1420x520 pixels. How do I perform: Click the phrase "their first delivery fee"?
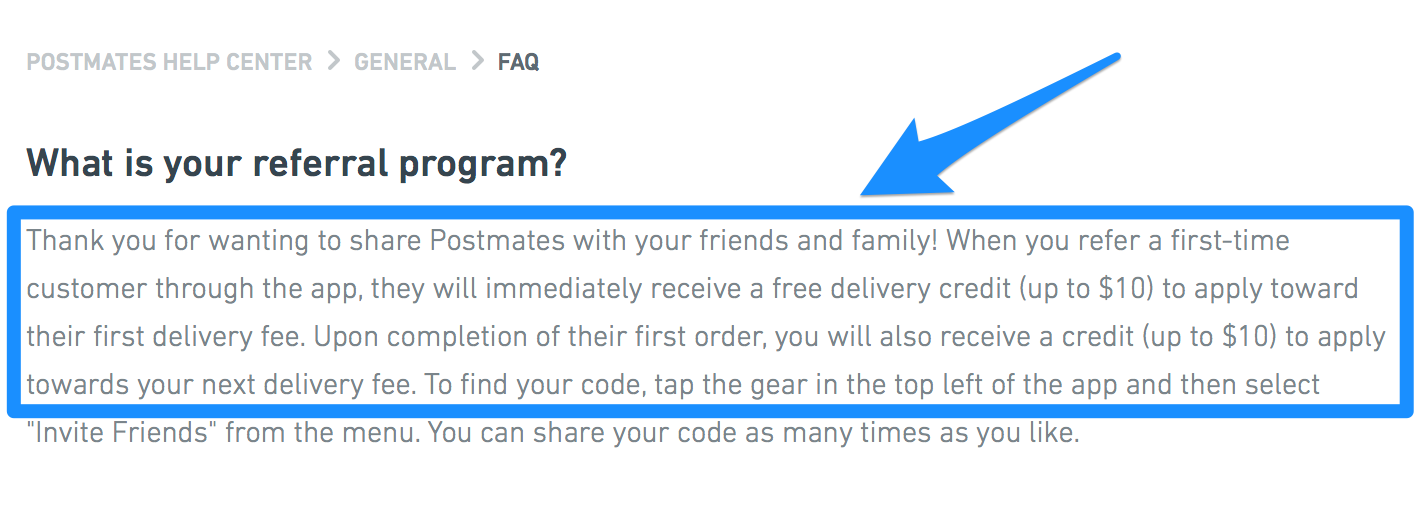point(163,337)
